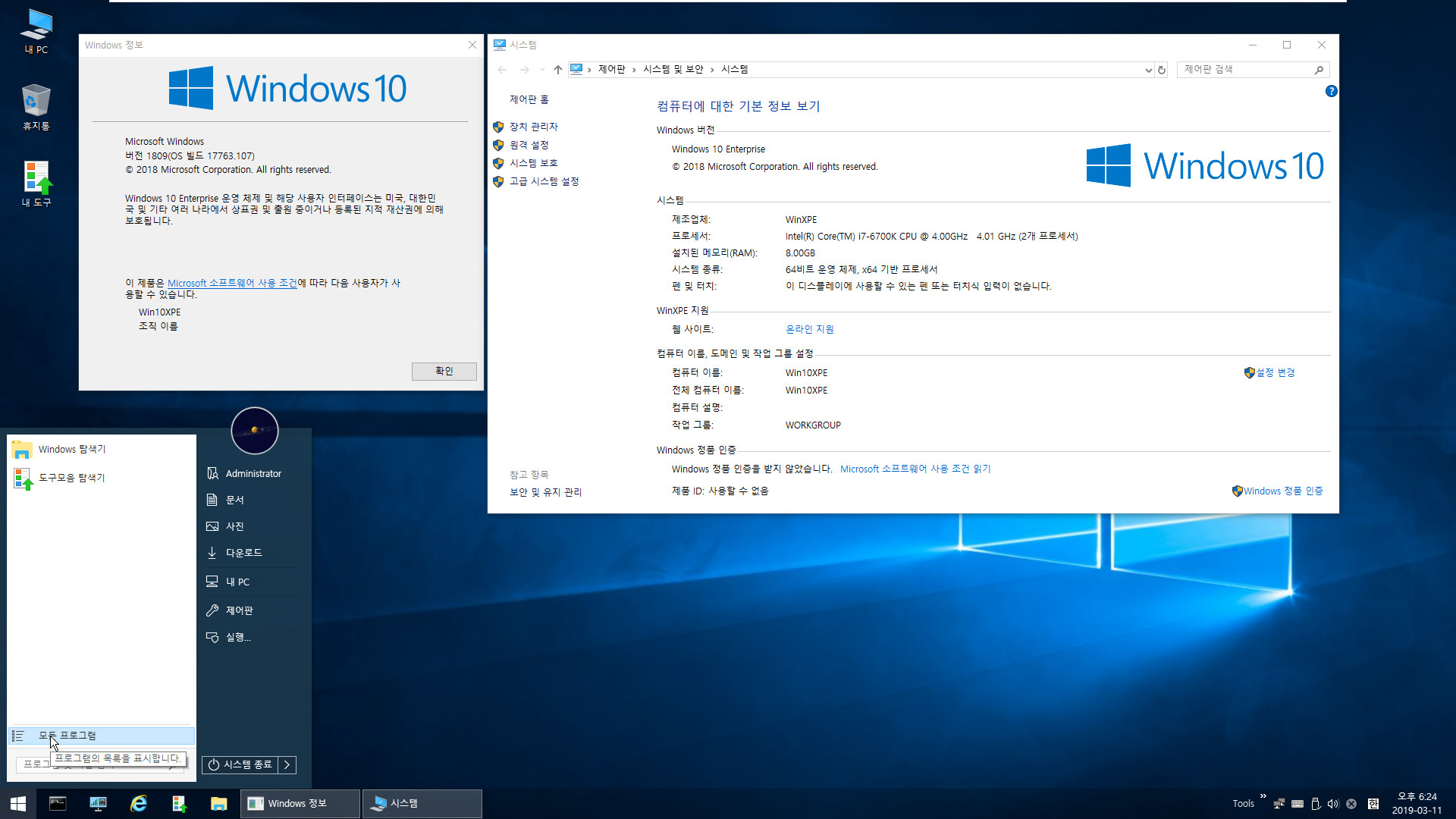Expand the address bar history dropdown
This screenshot has height=819, width=1456.
coord(1148,70)
